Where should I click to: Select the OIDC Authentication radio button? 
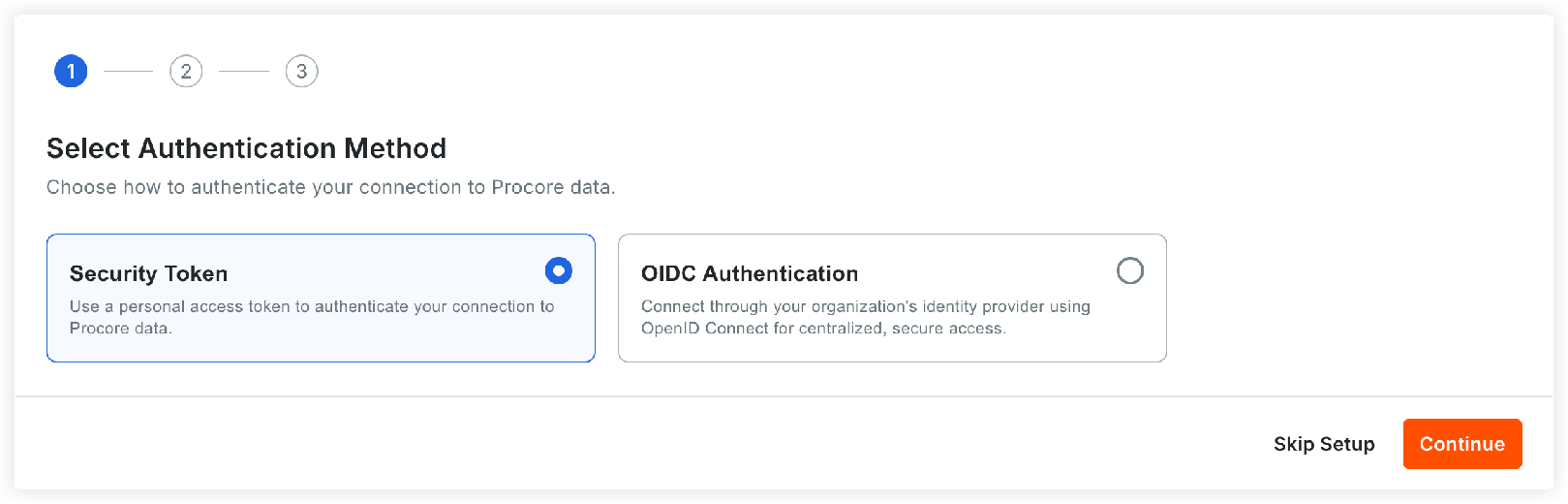pos(1130,270)
